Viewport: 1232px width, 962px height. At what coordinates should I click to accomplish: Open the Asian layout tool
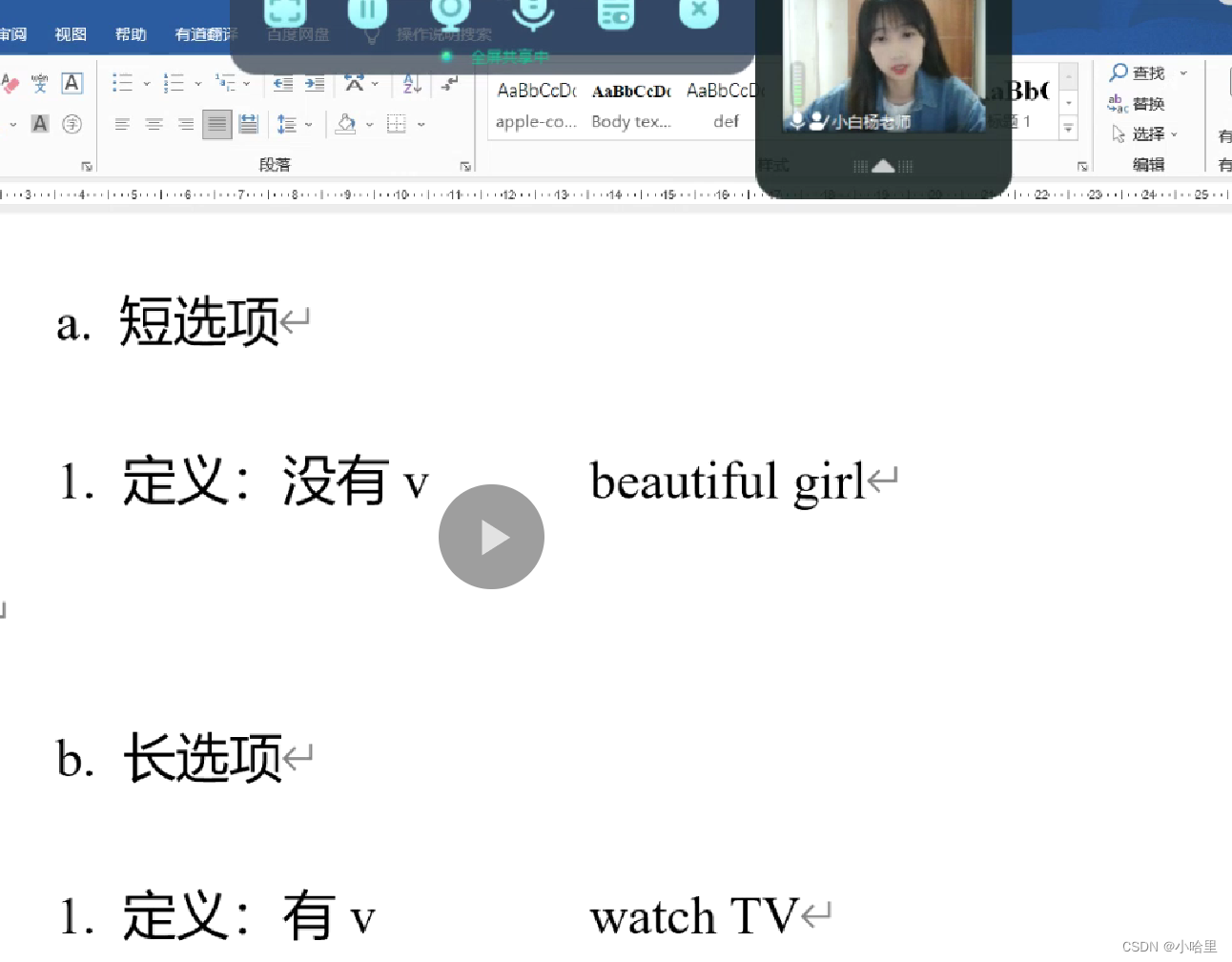pyautogui.click(x=355, y=83)
